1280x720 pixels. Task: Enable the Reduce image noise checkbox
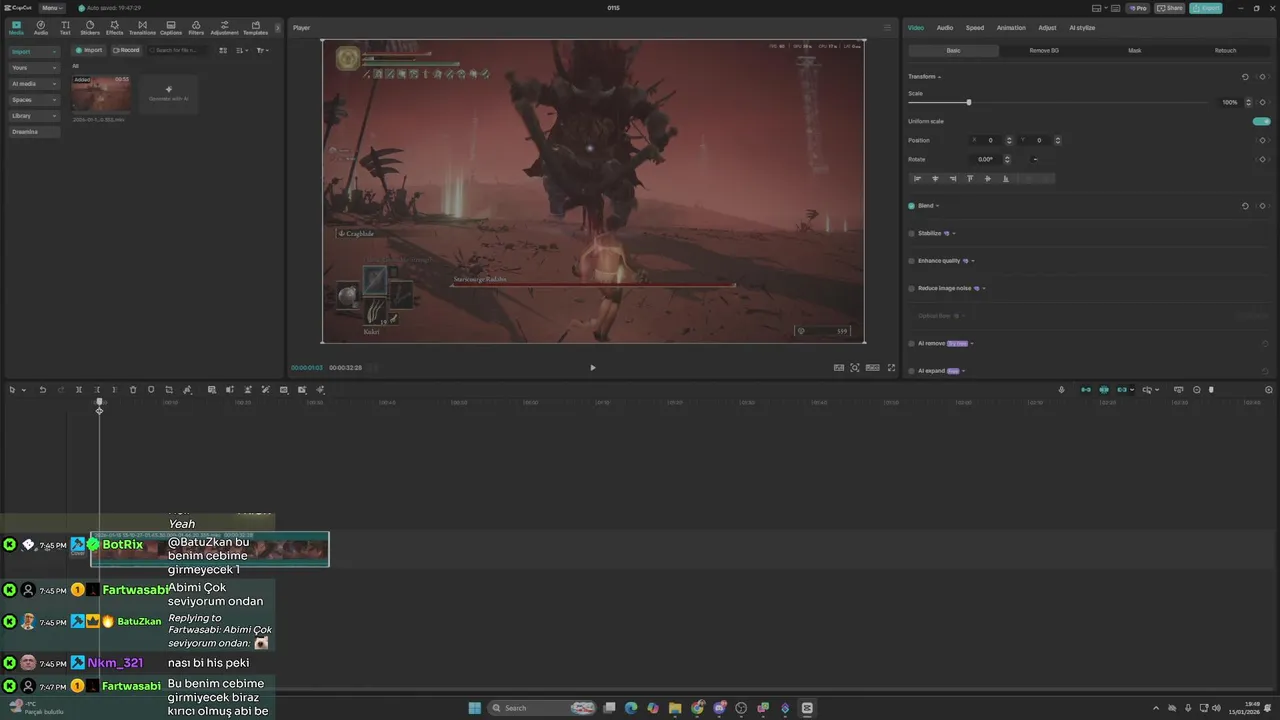(911, 288)
